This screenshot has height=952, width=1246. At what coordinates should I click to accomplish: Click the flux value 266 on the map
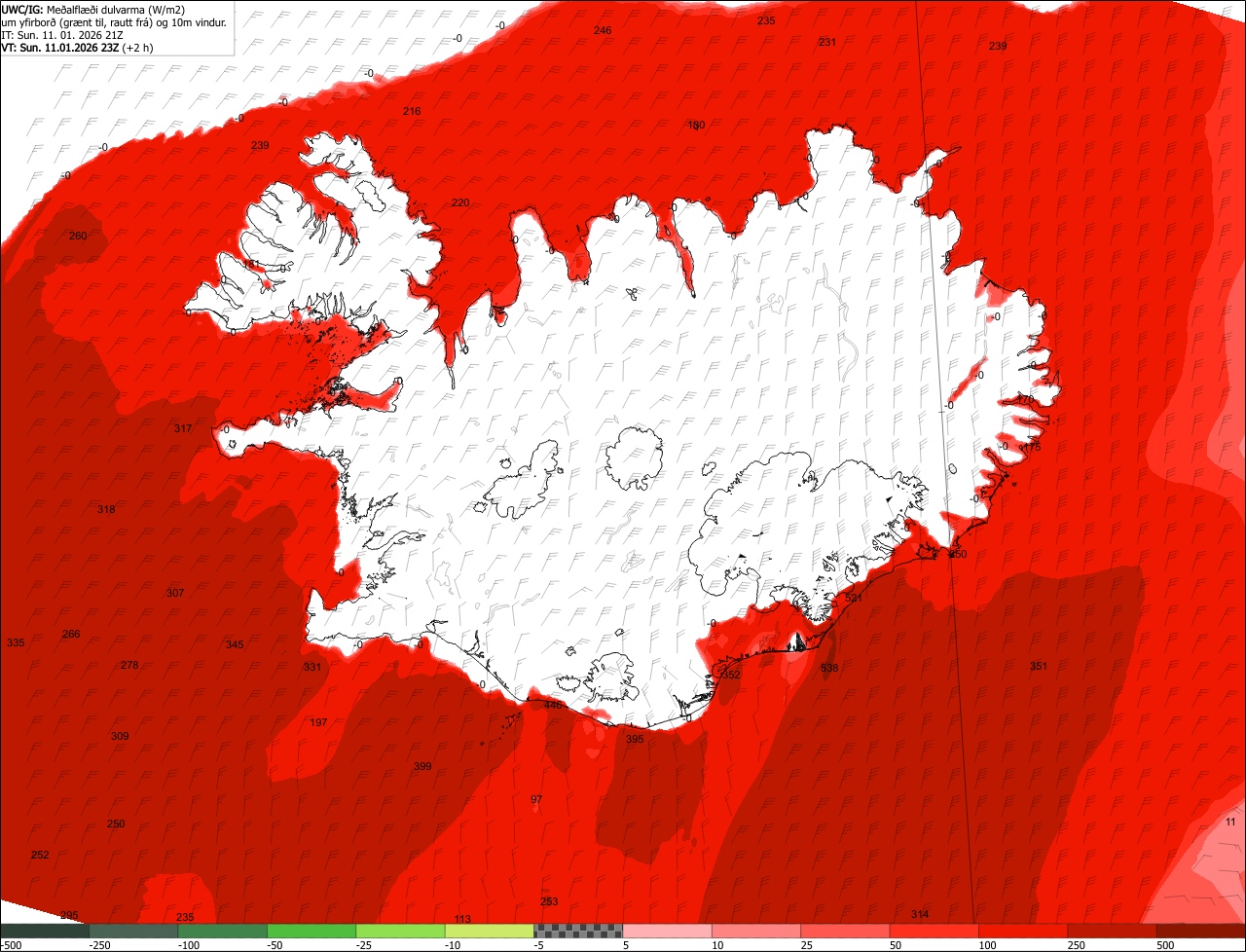click(x=71, y=634)
